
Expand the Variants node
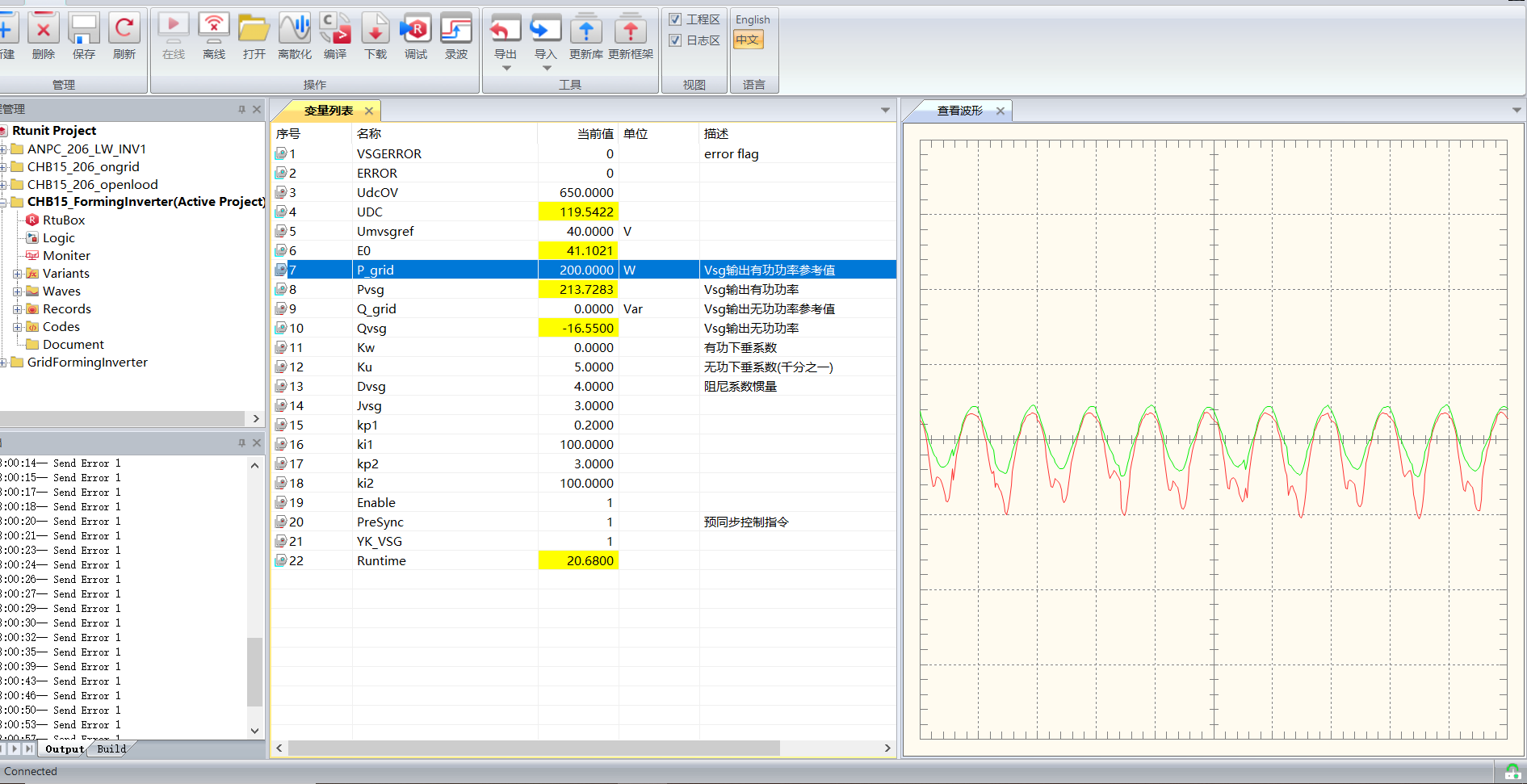point(17,274)
